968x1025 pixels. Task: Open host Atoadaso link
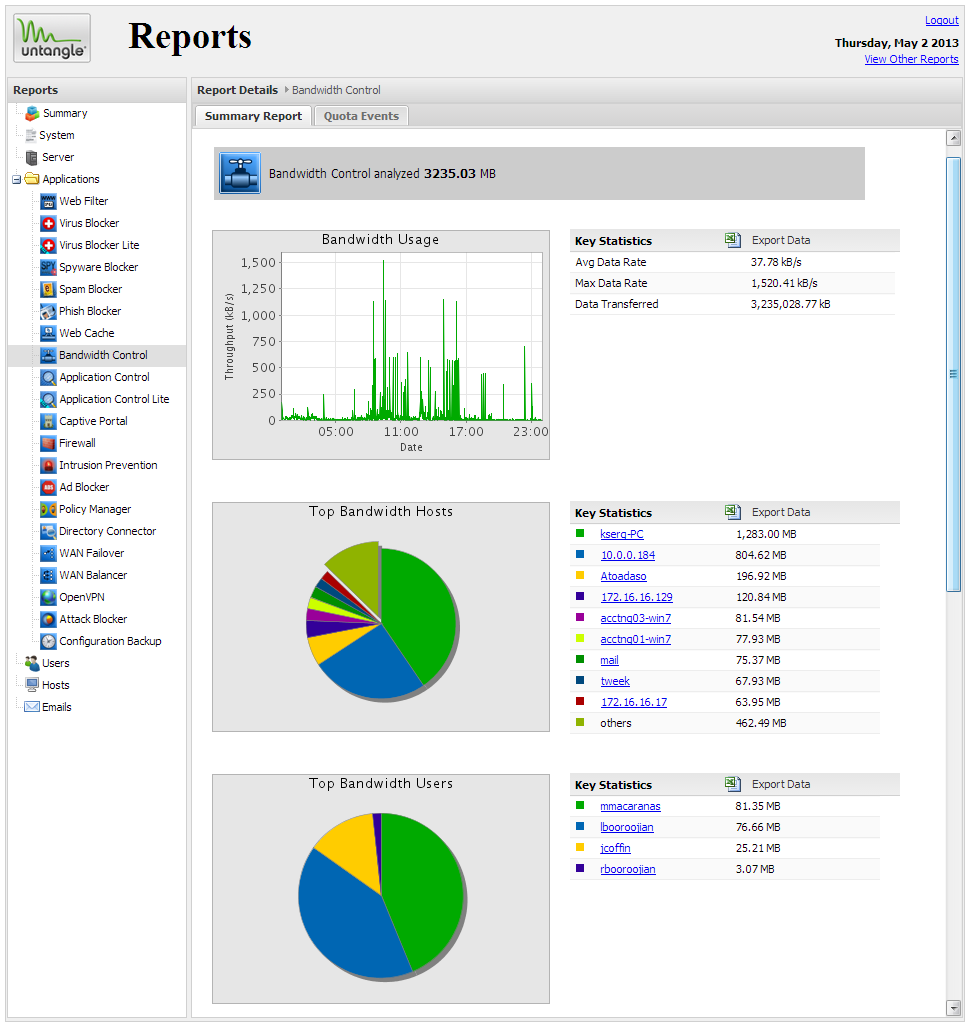[x=623, y=576]
